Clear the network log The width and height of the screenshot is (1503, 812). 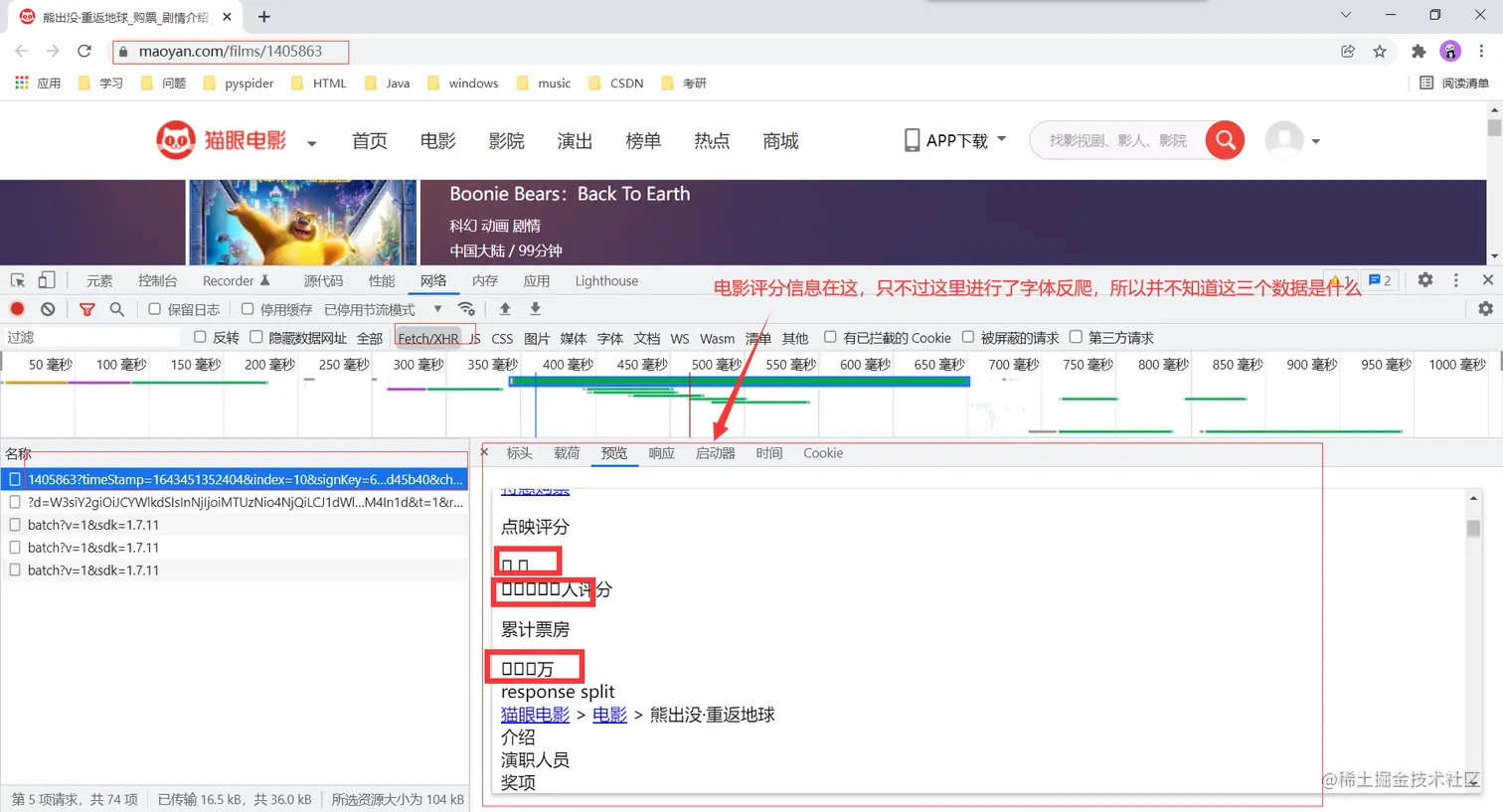48,309
